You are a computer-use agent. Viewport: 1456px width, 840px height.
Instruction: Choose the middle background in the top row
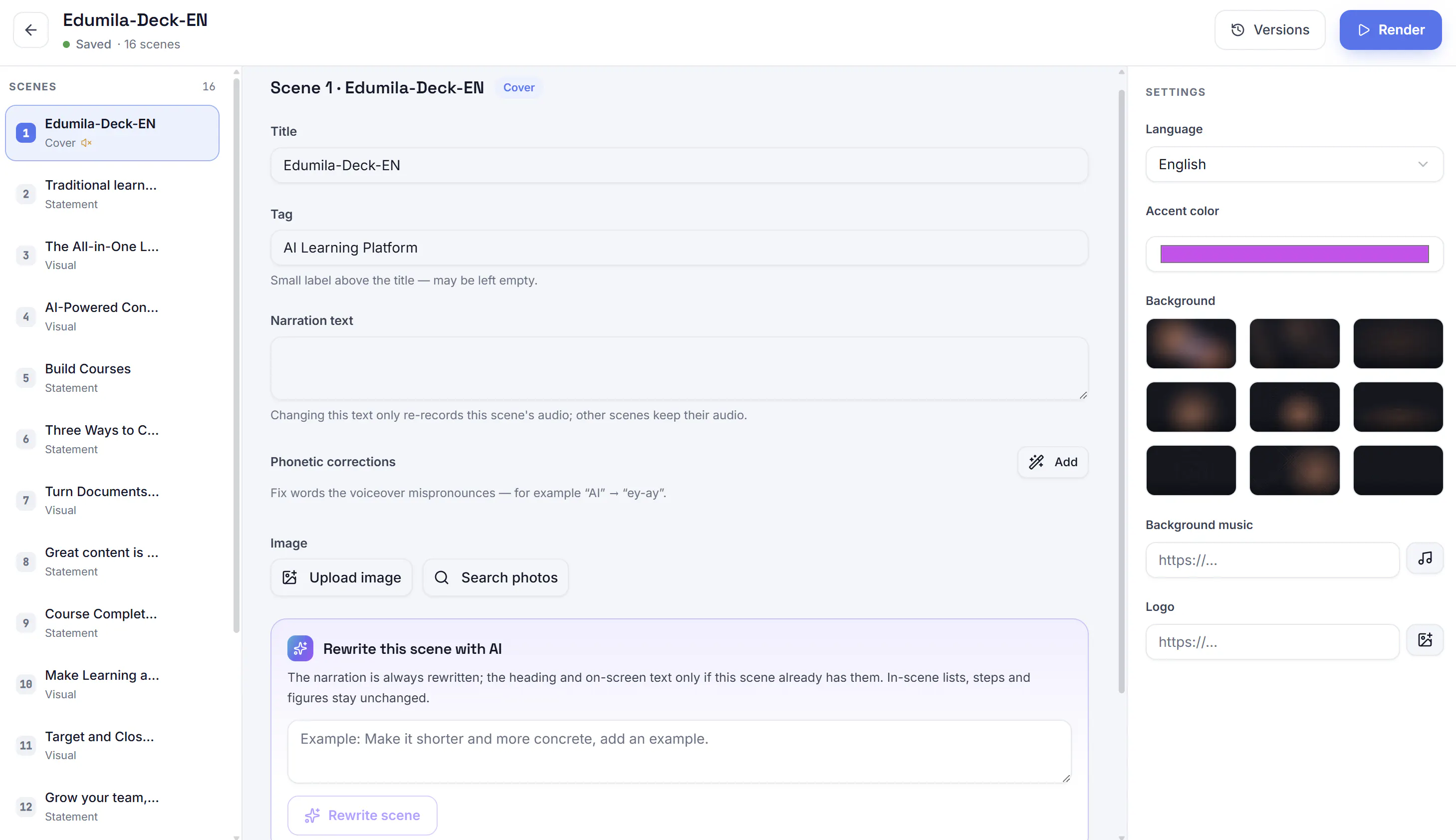1294,344
